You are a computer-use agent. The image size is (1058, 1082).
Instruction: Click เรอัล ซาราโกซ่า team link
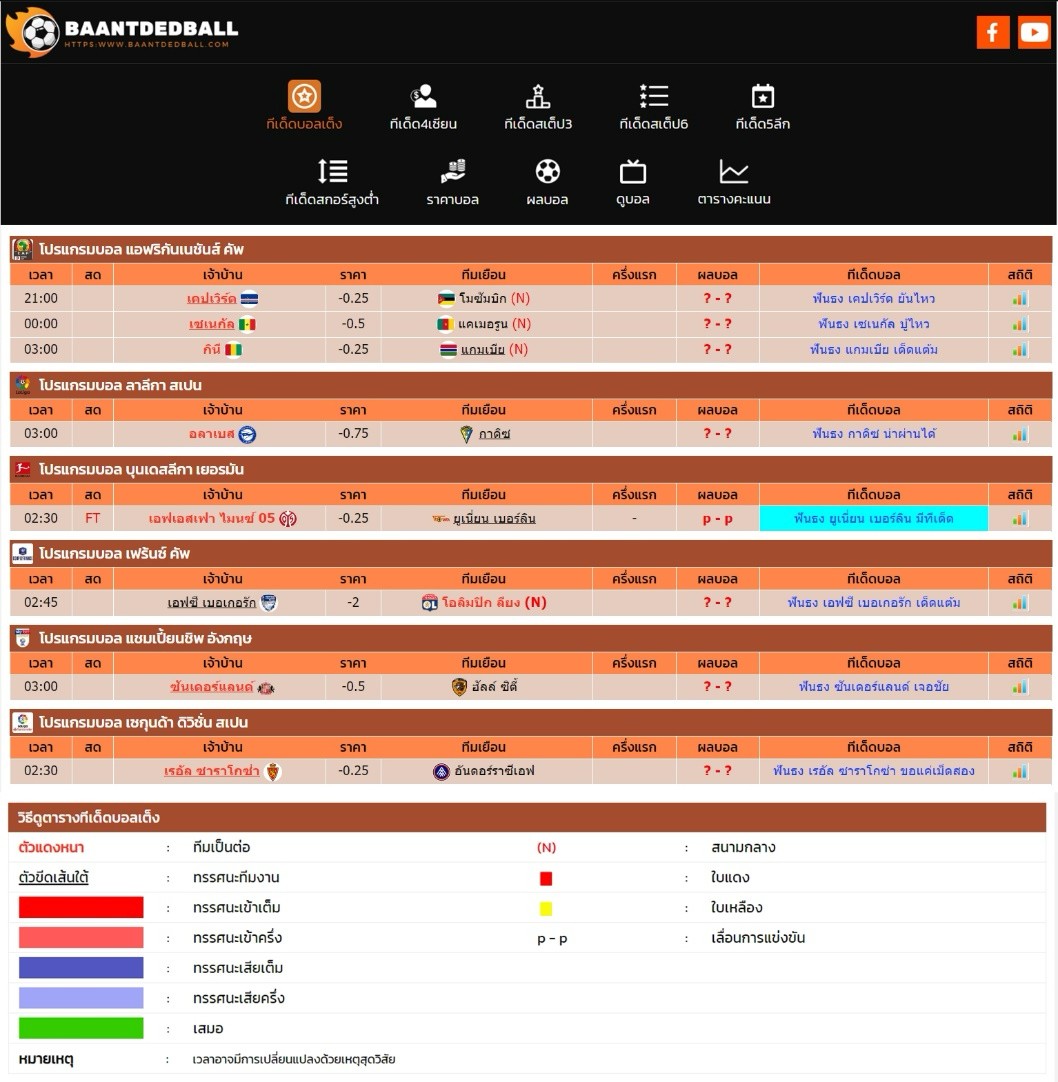[212, 771]
